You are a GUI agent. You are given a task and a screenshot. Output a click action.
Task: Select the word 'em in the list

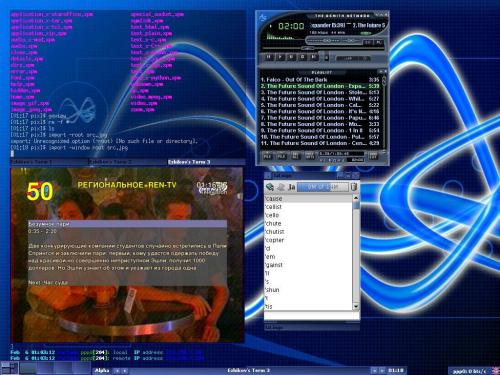tap(308, 256)
